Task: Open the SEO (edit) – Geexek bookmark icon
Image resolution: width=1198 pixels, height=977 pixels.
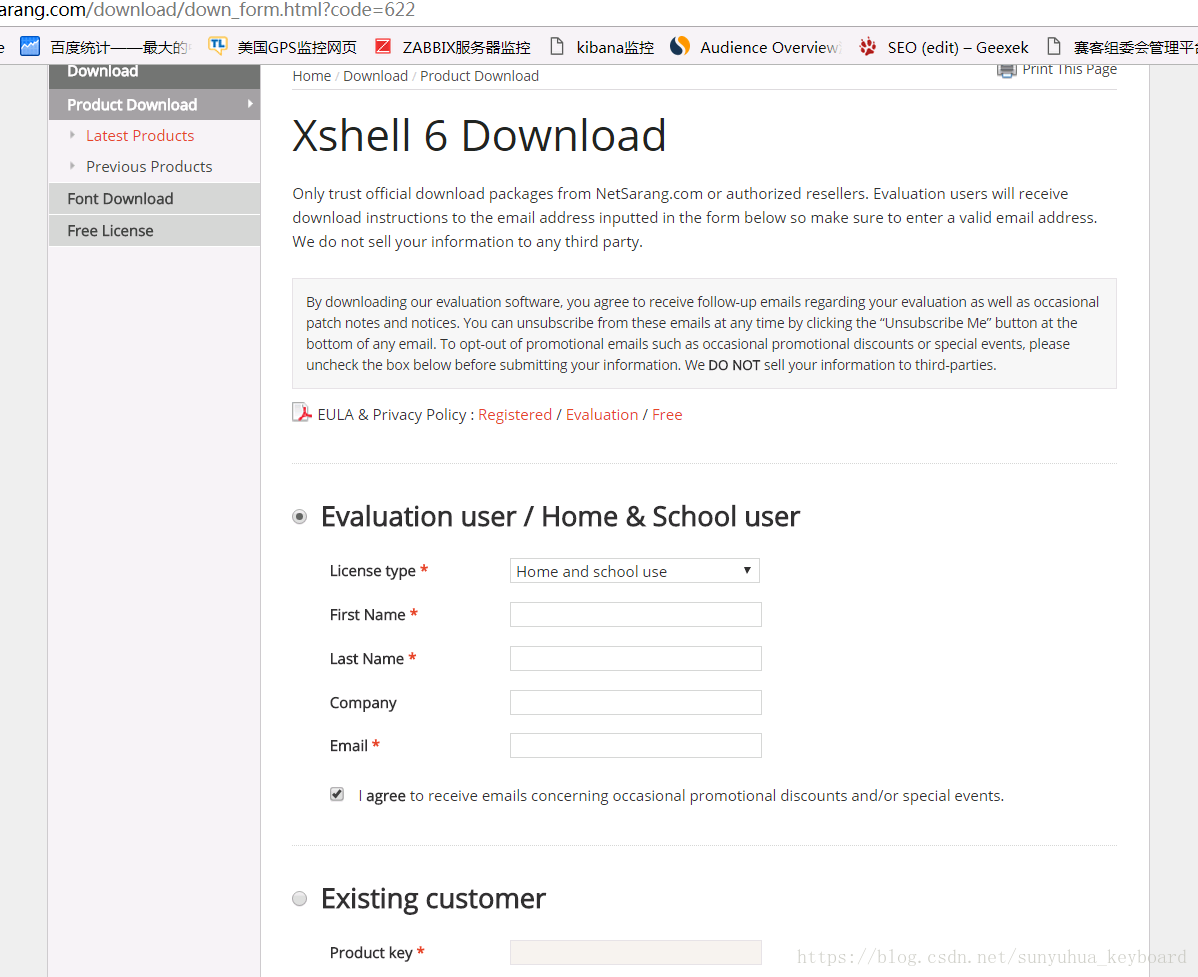Action: click(867, 47)
